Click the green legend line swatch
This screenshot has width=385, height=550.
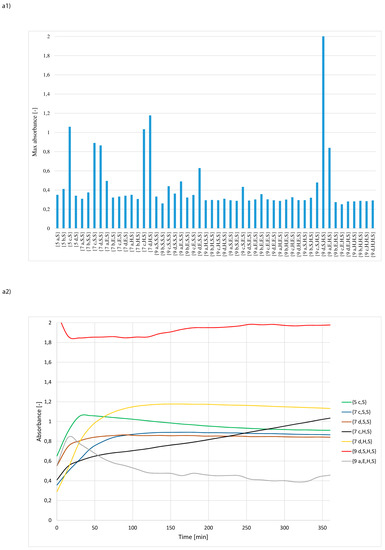point(346,402)
